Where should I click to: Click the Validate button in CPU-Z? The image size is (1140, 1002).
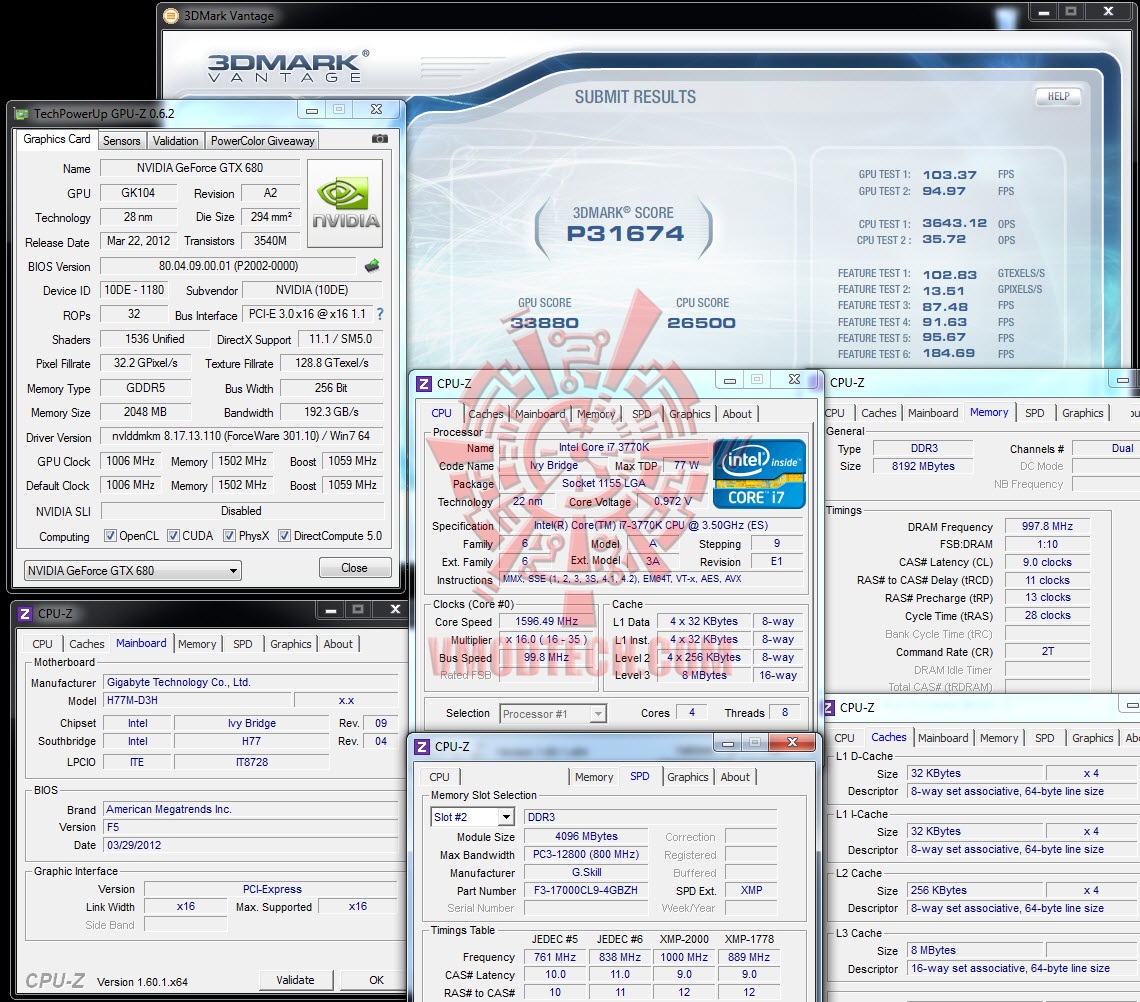pos(295,980)
